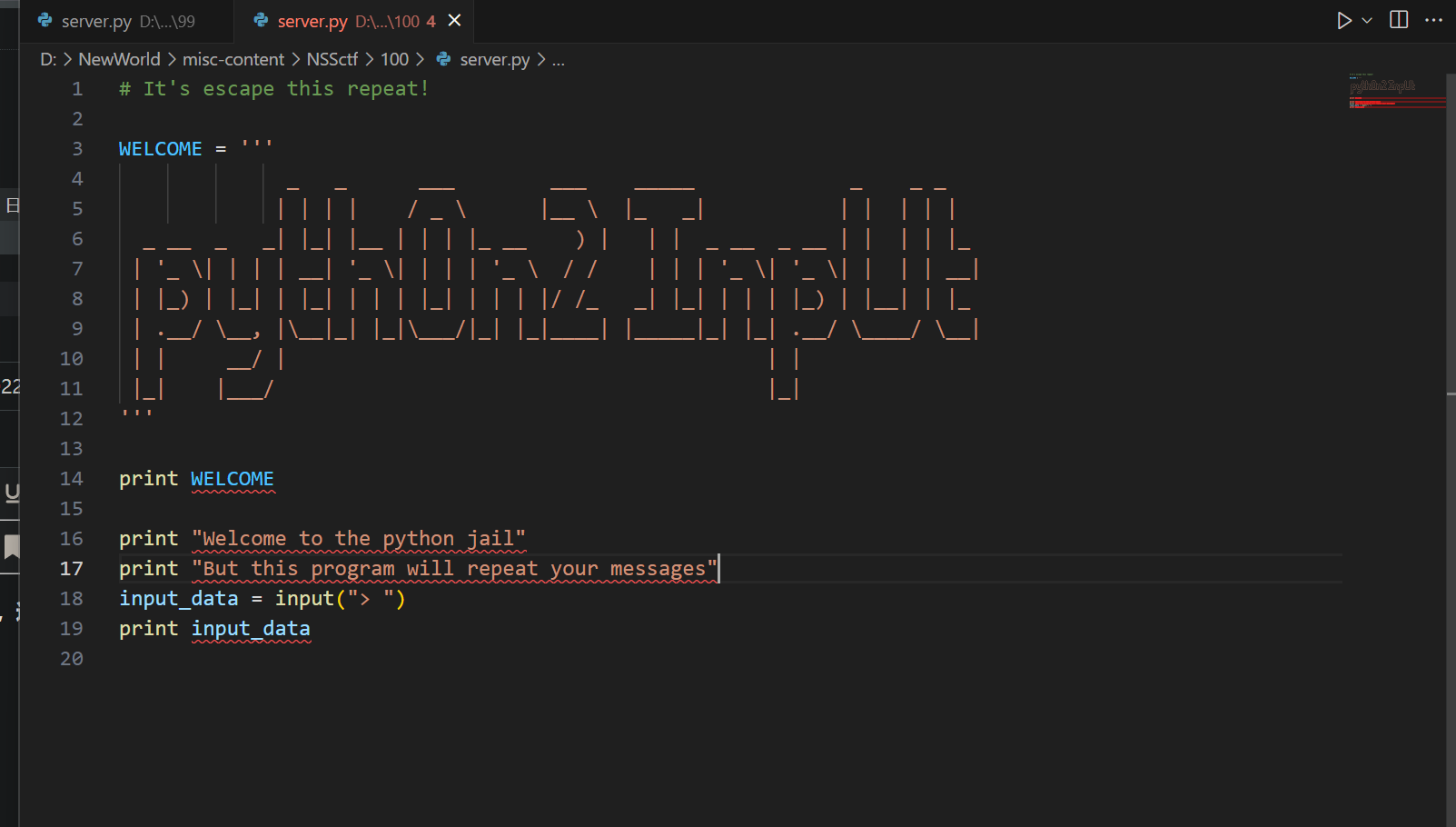
Task: Click the 100 breadcrumb item
Action: coord(394,59)
